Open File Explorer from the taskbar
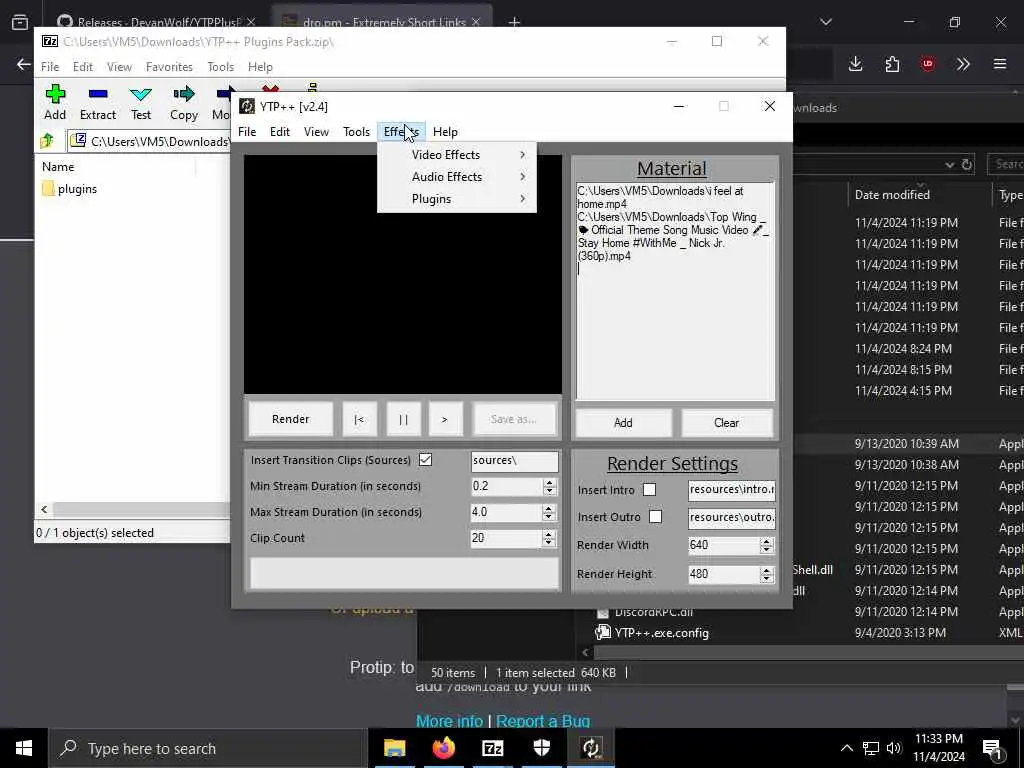 [394, 748]
